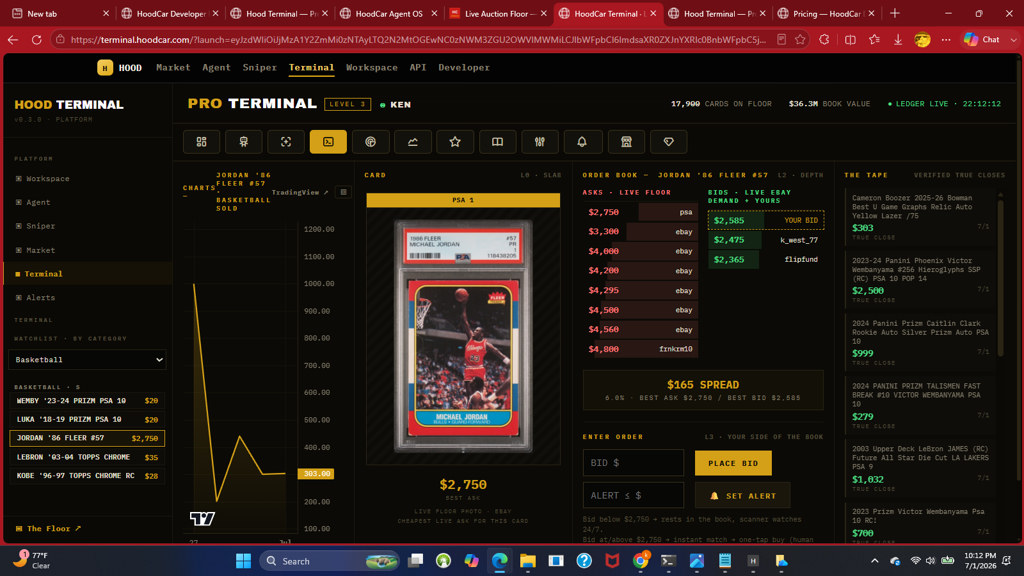Image resolution: width=1024 pixels, height=576 pixels.
Task: Open the line chart icon in toolbar
Action: click(413, 142)
